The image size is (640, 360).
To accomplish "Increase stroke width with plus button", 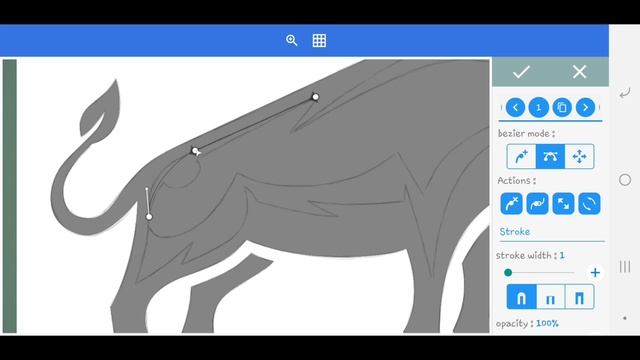I will click(x=595, y=272).
